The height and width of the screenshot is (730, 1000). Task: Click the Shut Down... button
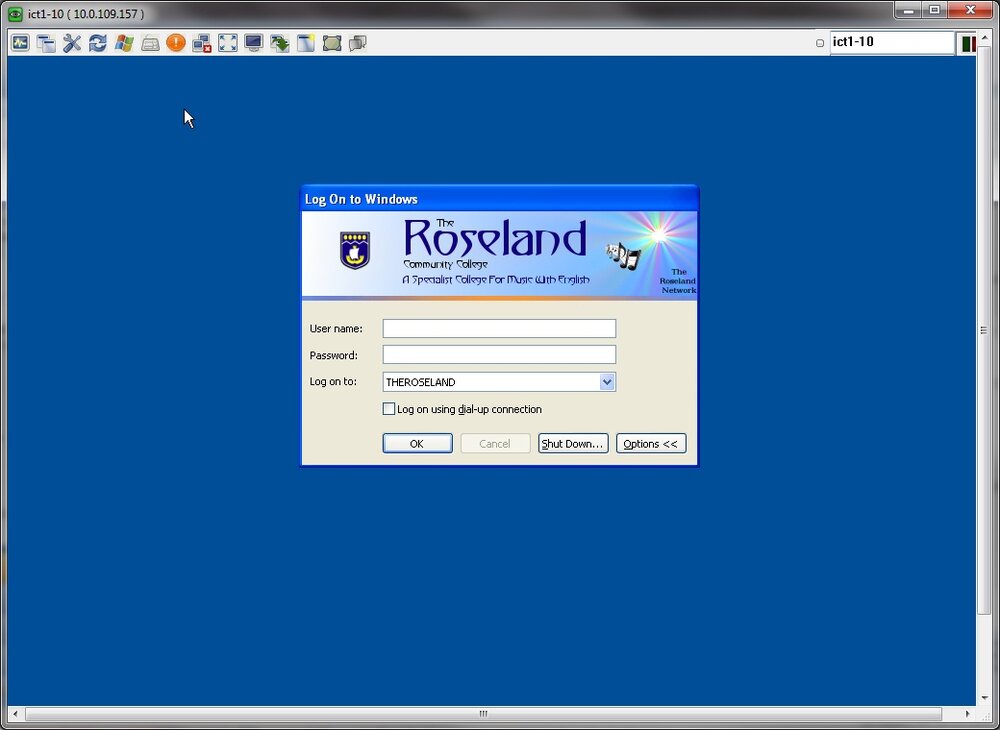(573, 444)
